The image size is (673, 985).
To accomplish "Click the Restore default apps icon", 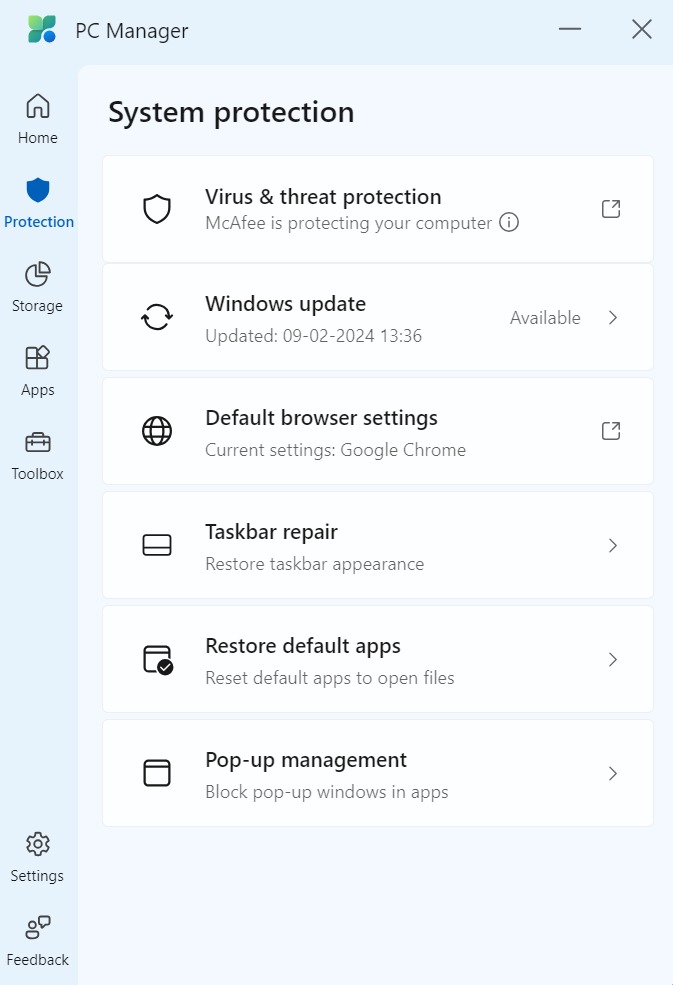I will tap(157, 659).
